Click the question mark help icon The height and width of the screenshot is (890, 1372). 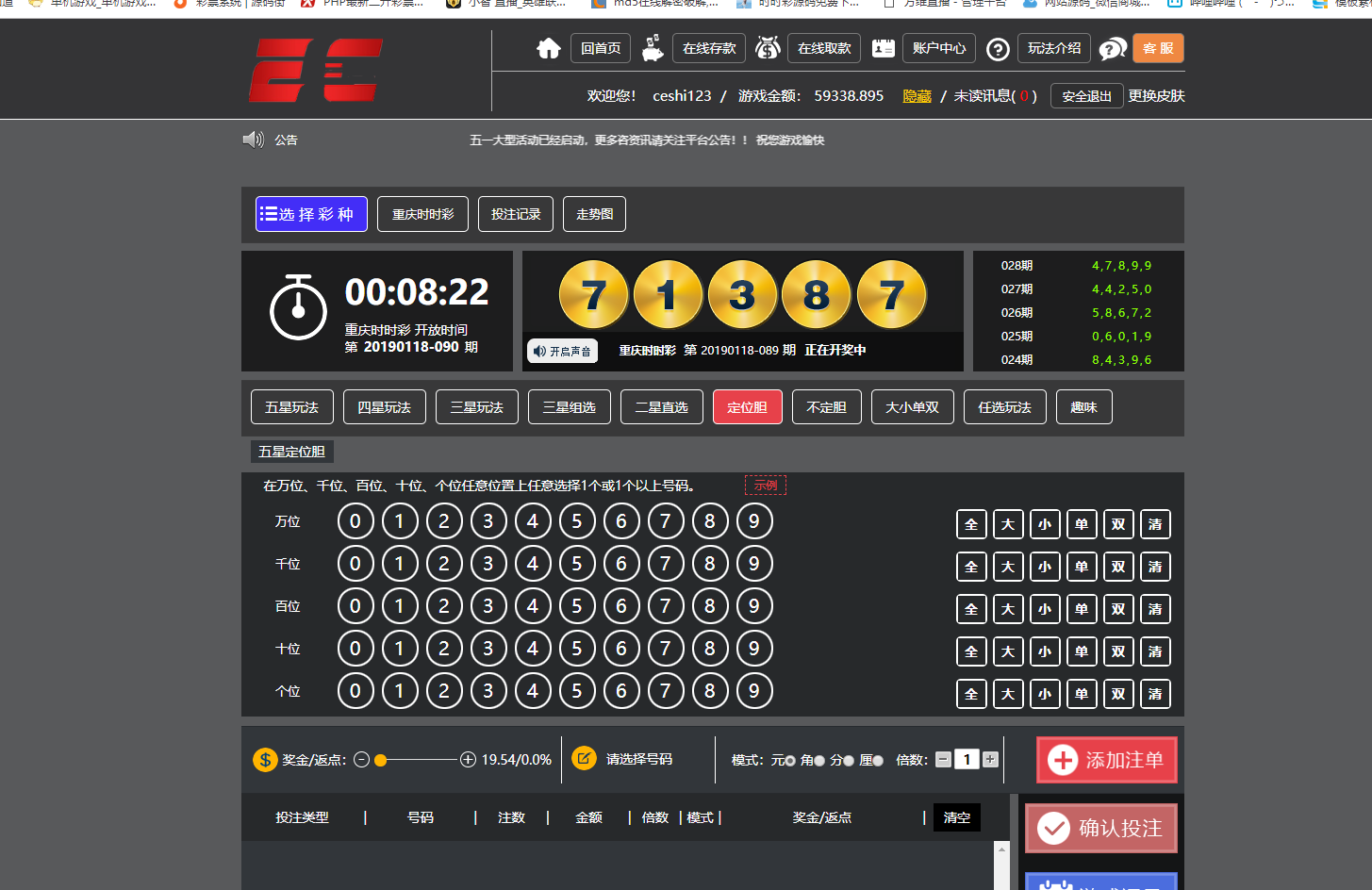coord(998,49)
